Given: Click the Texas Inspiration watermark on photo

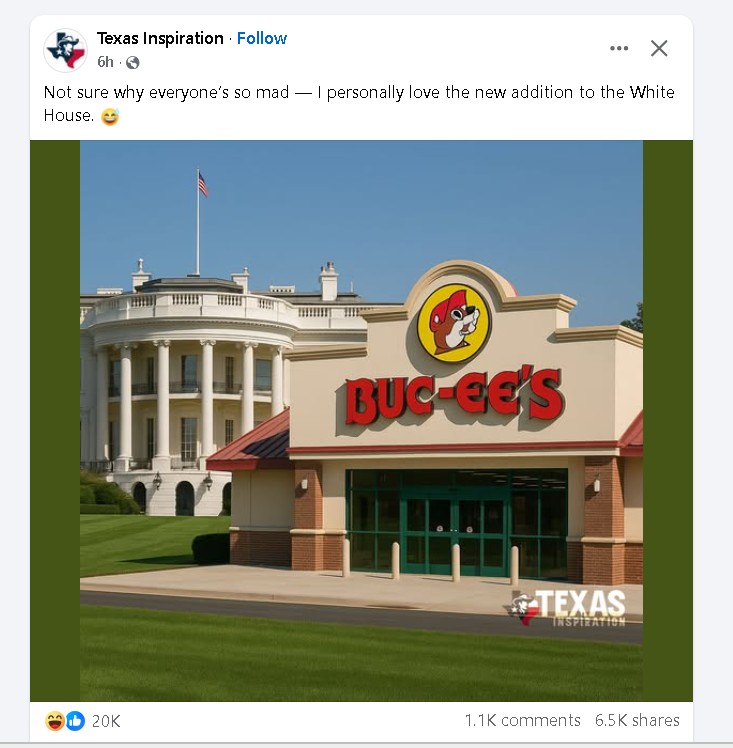Looking at the screenshot, I should coord(565,607).
